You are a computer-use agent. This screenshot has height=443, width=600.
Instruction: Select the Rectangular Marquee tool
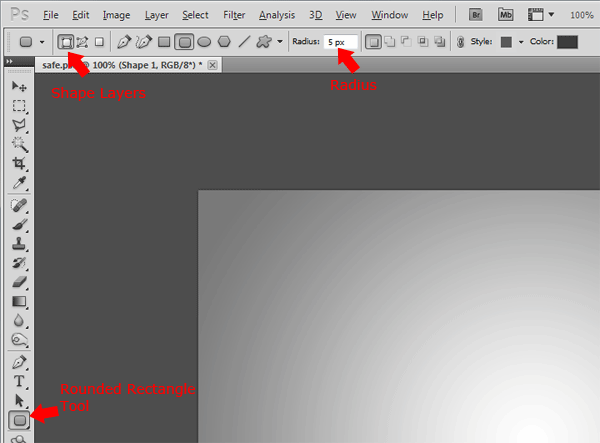[19, 106]
